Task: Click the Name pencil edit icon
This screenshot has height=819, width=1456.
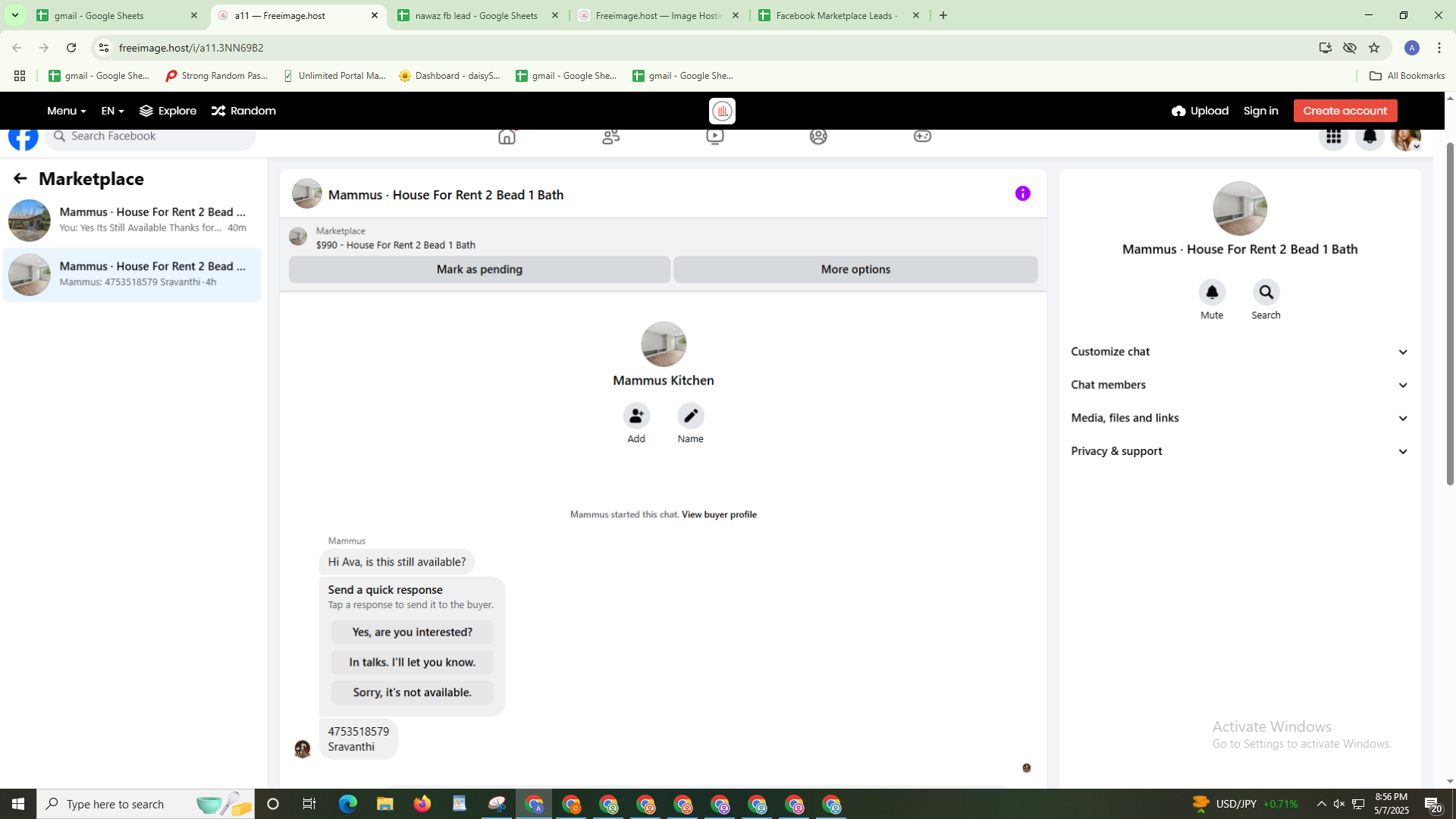Action: click(690, 416)
